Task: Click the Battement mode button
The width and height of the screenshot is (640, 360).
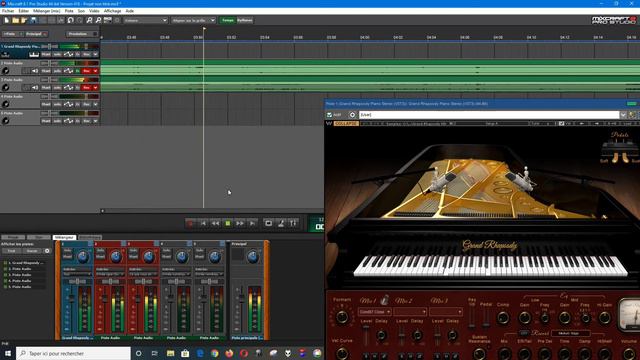Action: (x=244, y=20)
